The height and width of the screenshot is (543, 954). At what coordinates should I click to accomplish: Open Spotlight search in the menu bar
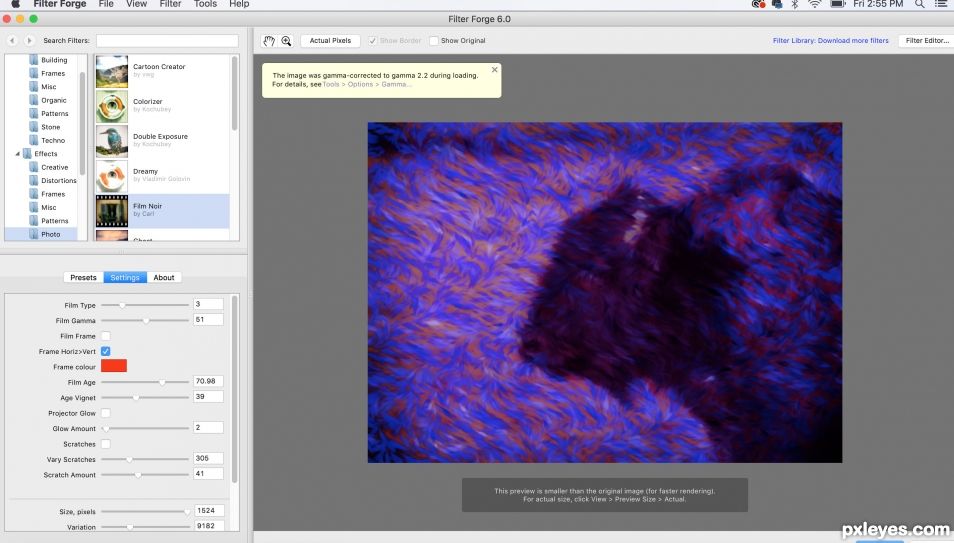[x=919, y=4]
